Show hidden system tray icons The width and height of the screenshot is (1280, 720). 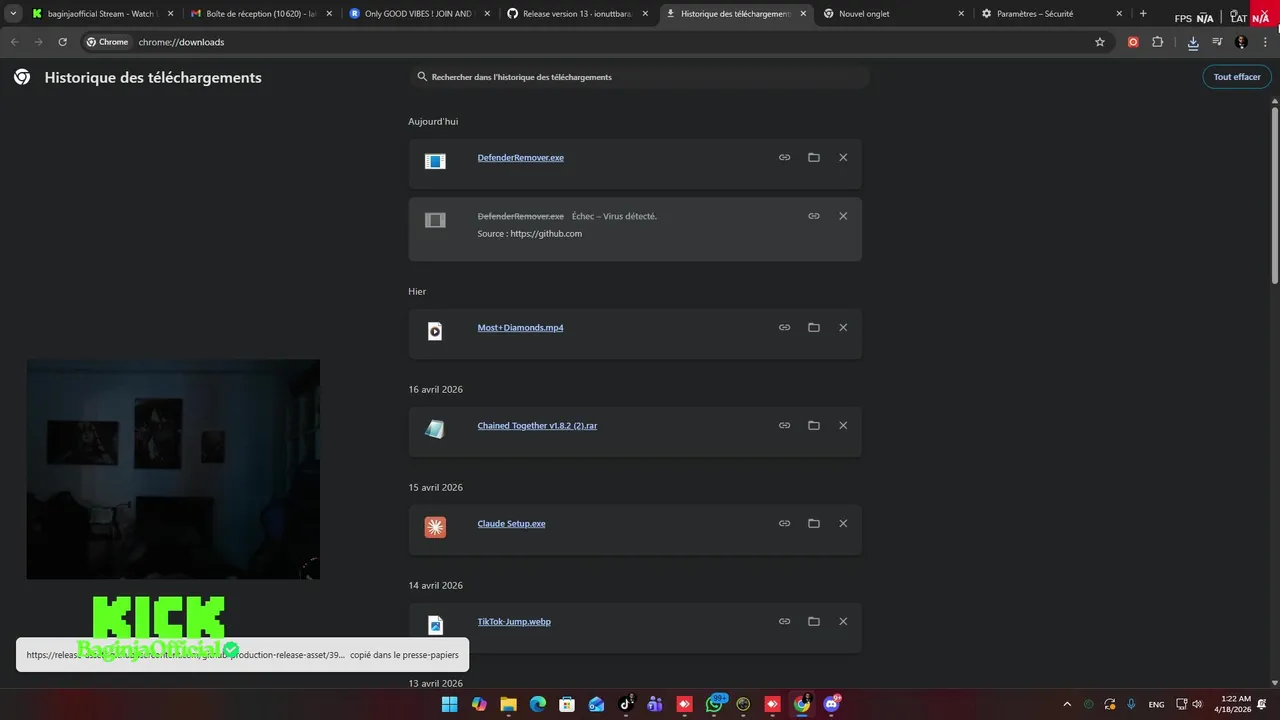click(1067, 704)
